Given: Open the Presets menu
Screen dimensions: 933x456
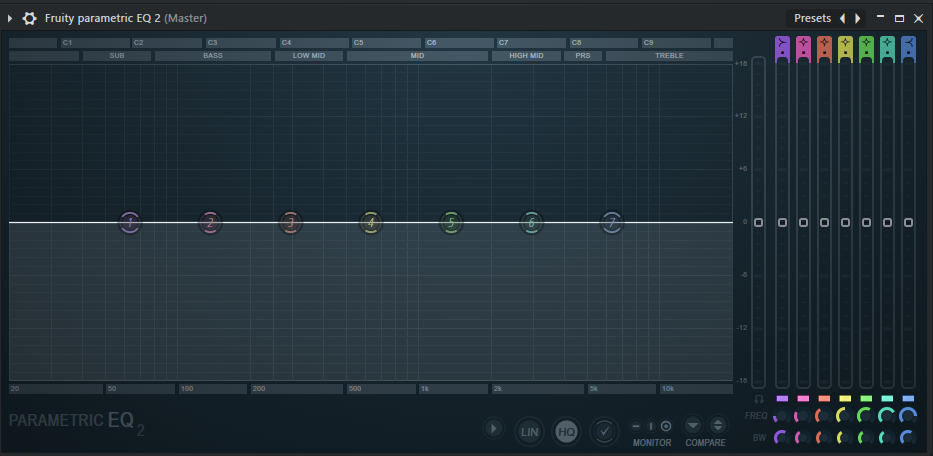Looking at the screenshot, I should coord(812,18).
